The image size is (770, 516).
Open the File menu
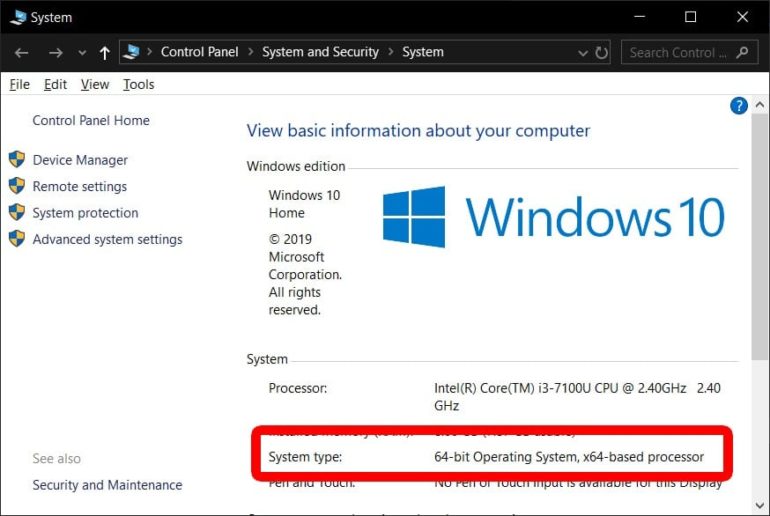20,84
